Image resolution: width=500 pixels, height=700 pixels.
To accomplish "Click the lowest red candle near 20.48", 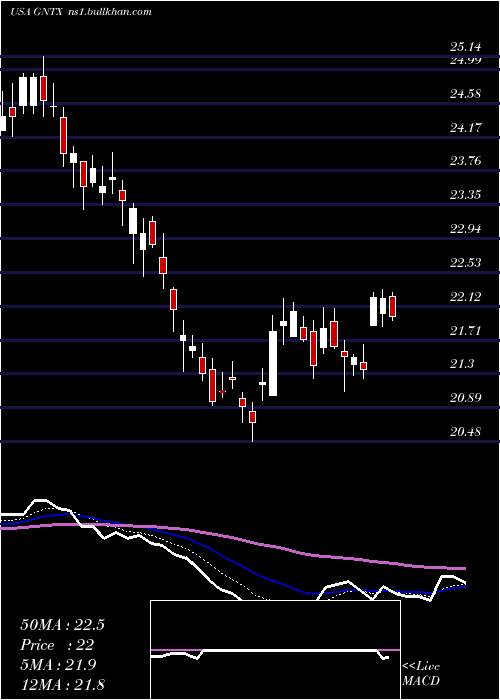I will pos(252,417).
